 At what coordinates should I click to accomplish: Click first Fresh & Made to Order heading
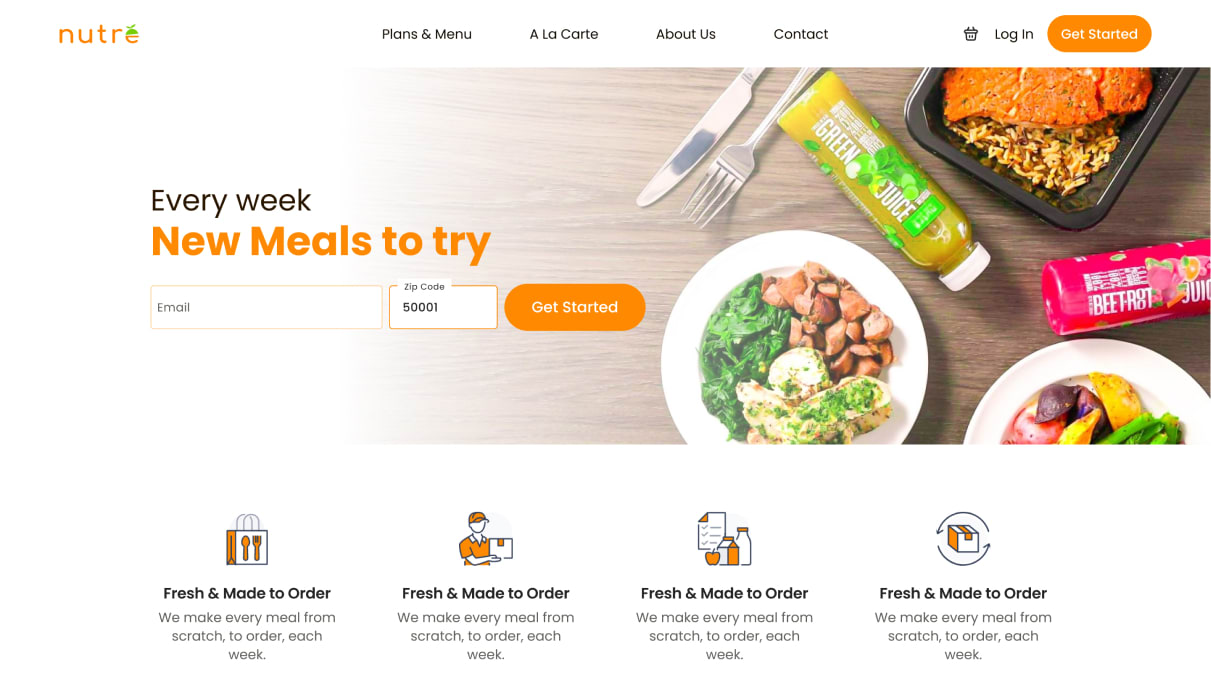coord(247,593)
